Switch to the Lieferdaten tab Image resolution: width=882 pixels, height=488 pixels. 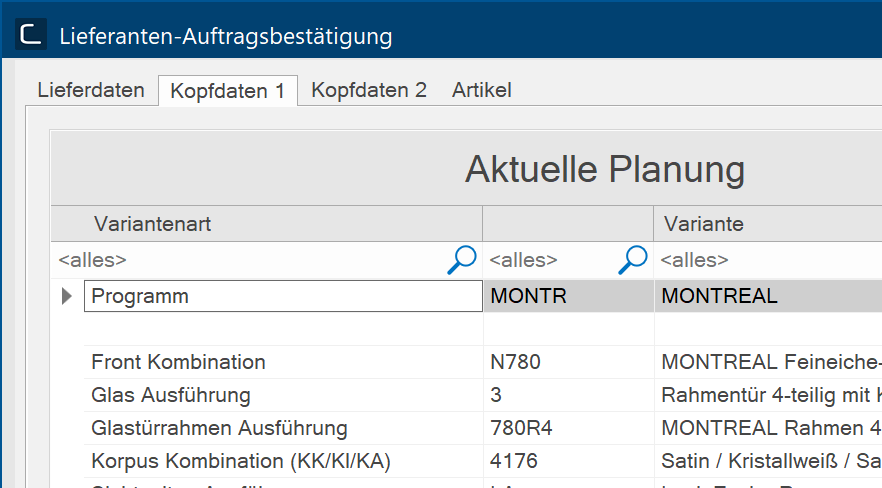tap(91, 90)
